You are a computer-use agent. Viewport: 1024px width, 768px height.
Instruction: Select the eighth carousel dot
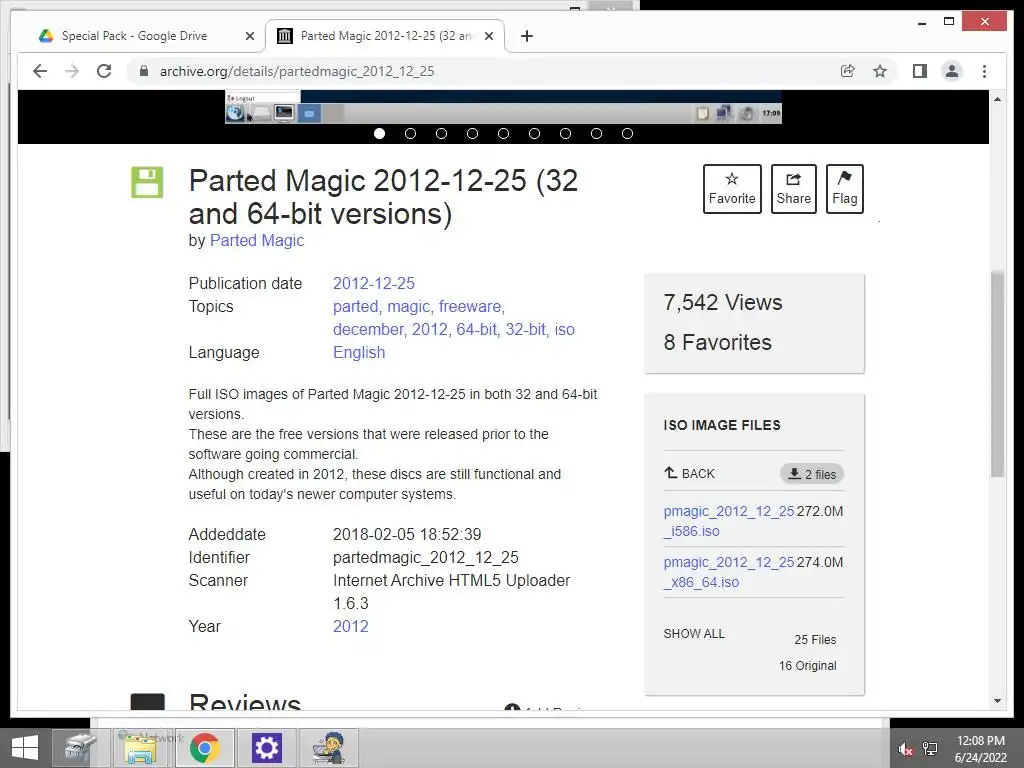pos(596,133)
